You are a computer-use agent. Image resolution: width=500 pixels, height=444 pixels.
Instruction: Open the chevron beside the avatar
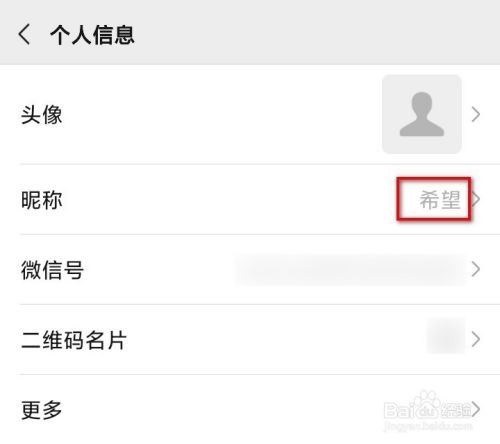click(476, 114)
